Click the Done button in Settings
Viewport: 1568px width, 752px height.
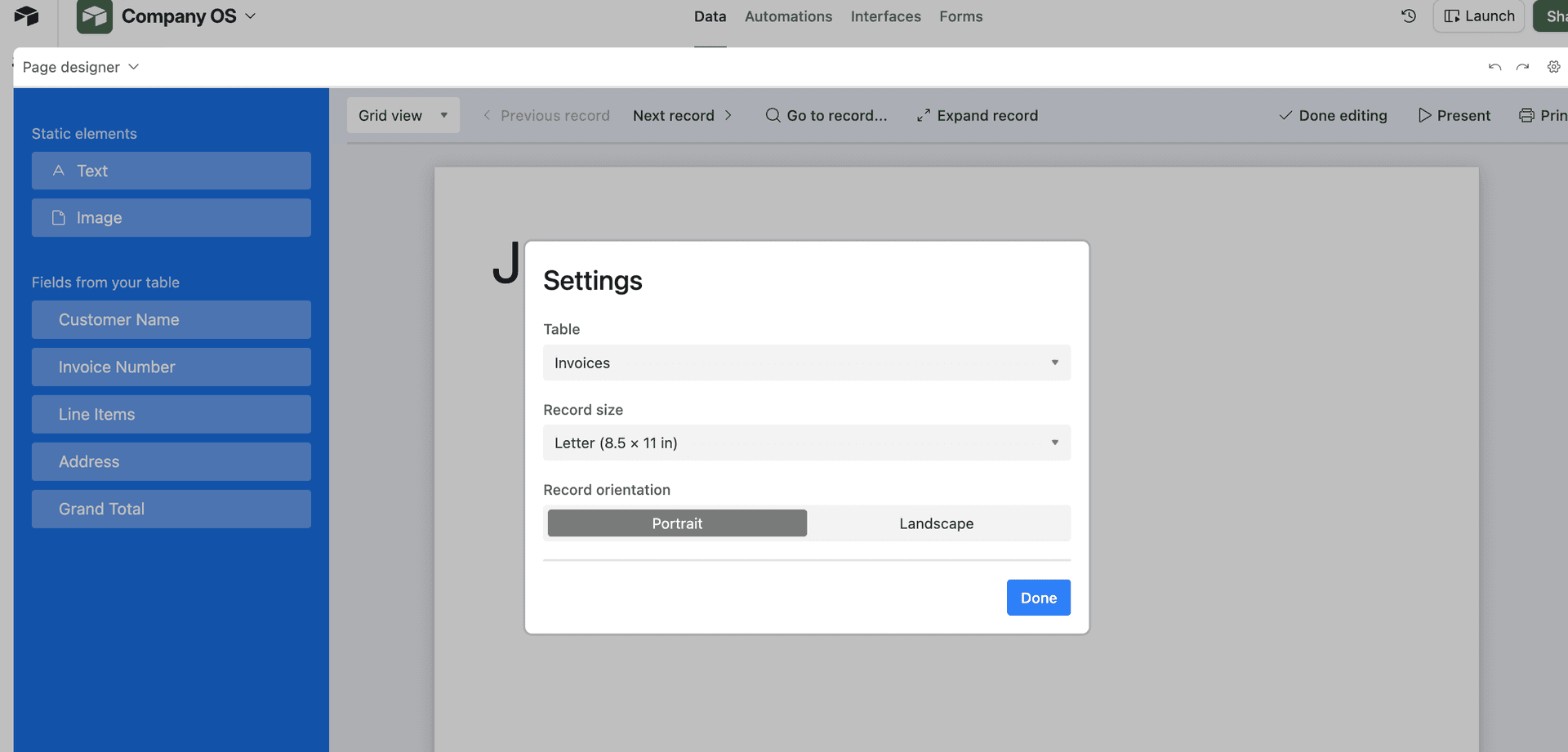click(1038, 597)
